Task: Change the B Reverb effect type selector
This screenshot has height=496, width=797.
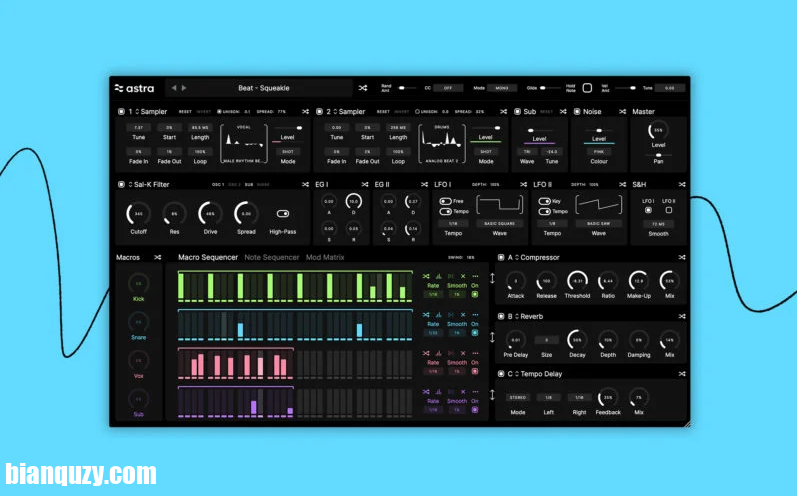Action: 517,316
